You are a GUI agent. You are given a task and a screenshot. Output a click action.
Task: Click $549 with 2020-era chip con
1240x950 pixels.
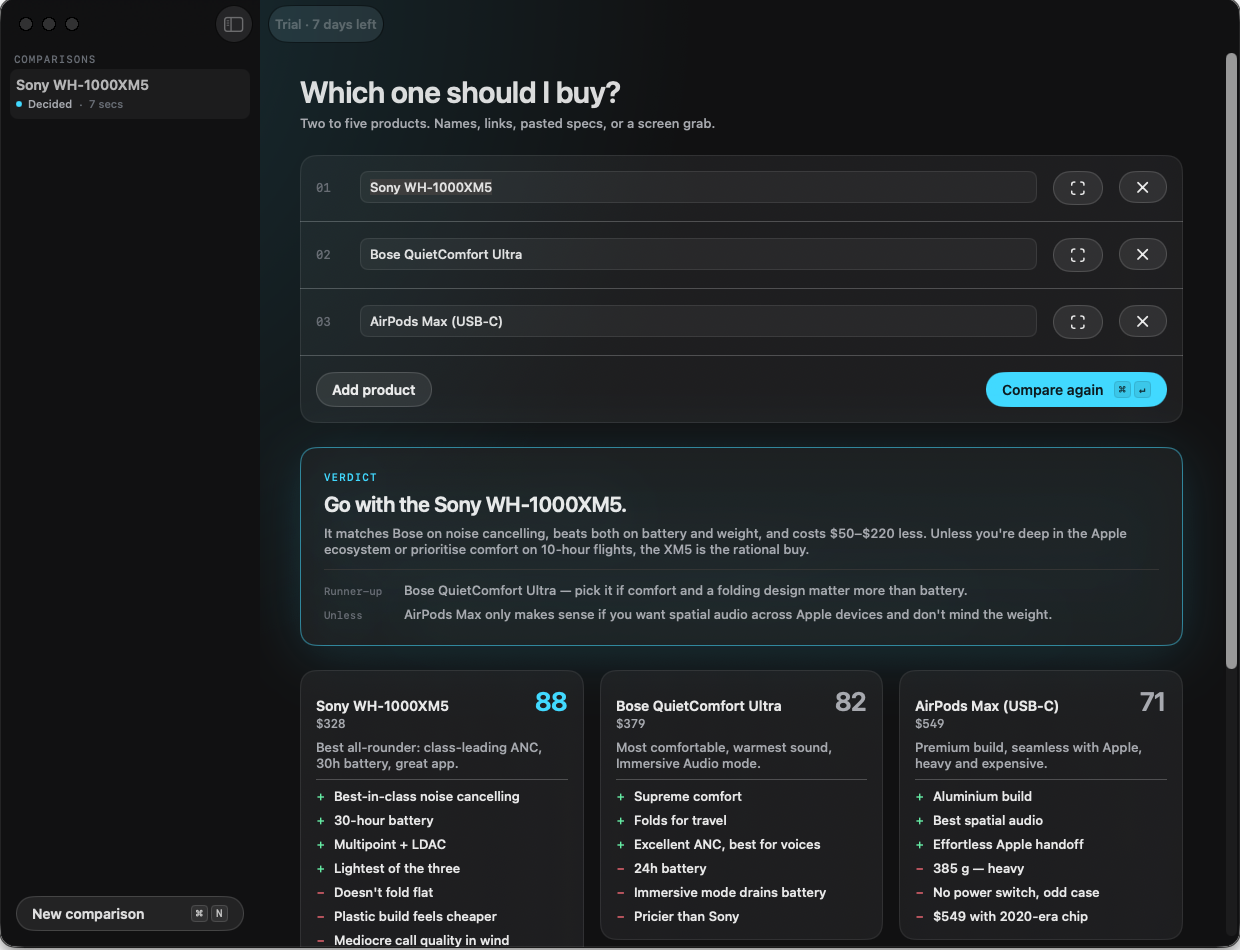[x=1010, y=917]
